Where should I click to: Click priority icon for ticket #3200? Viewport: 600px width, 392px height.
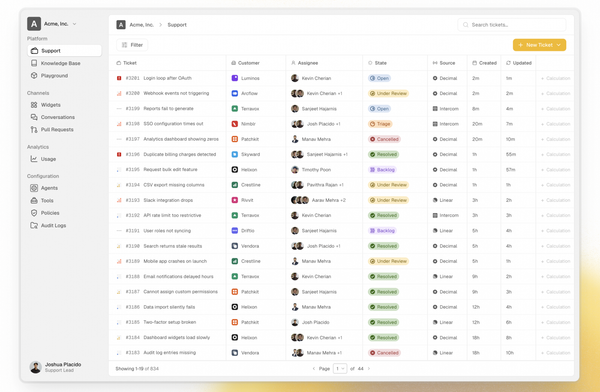pos(119,93)
